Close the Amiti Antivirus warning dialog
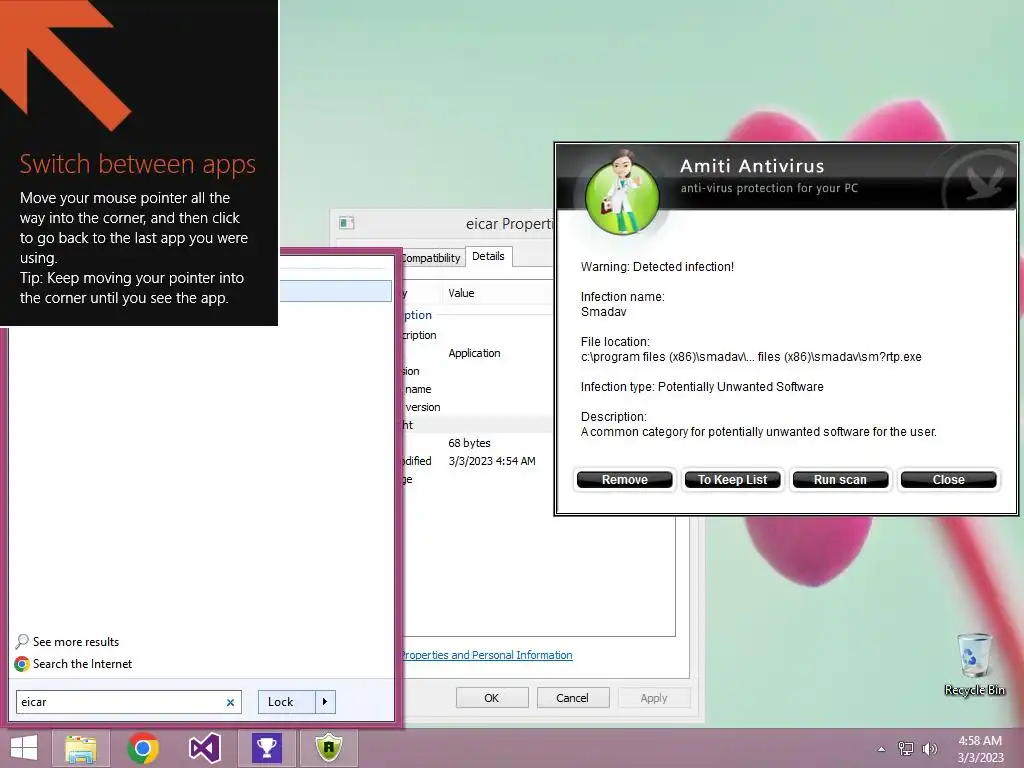This screenshot has height=768, width=1024. 948,479
